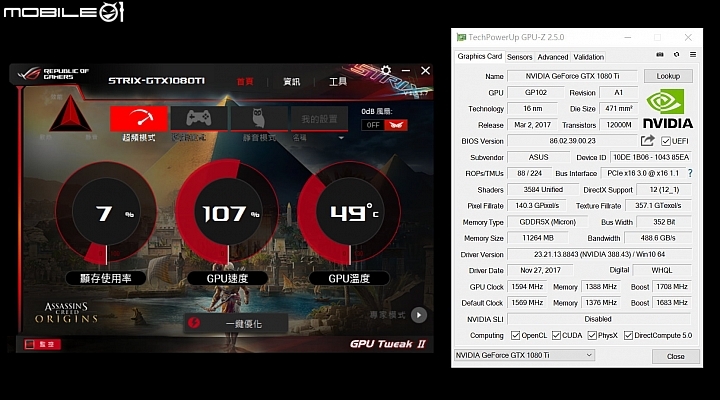The width and height of the screenshot is (720, 400).
Task: Click the Bandwidth 488.6 GB/s value
Action: (658, 238)
